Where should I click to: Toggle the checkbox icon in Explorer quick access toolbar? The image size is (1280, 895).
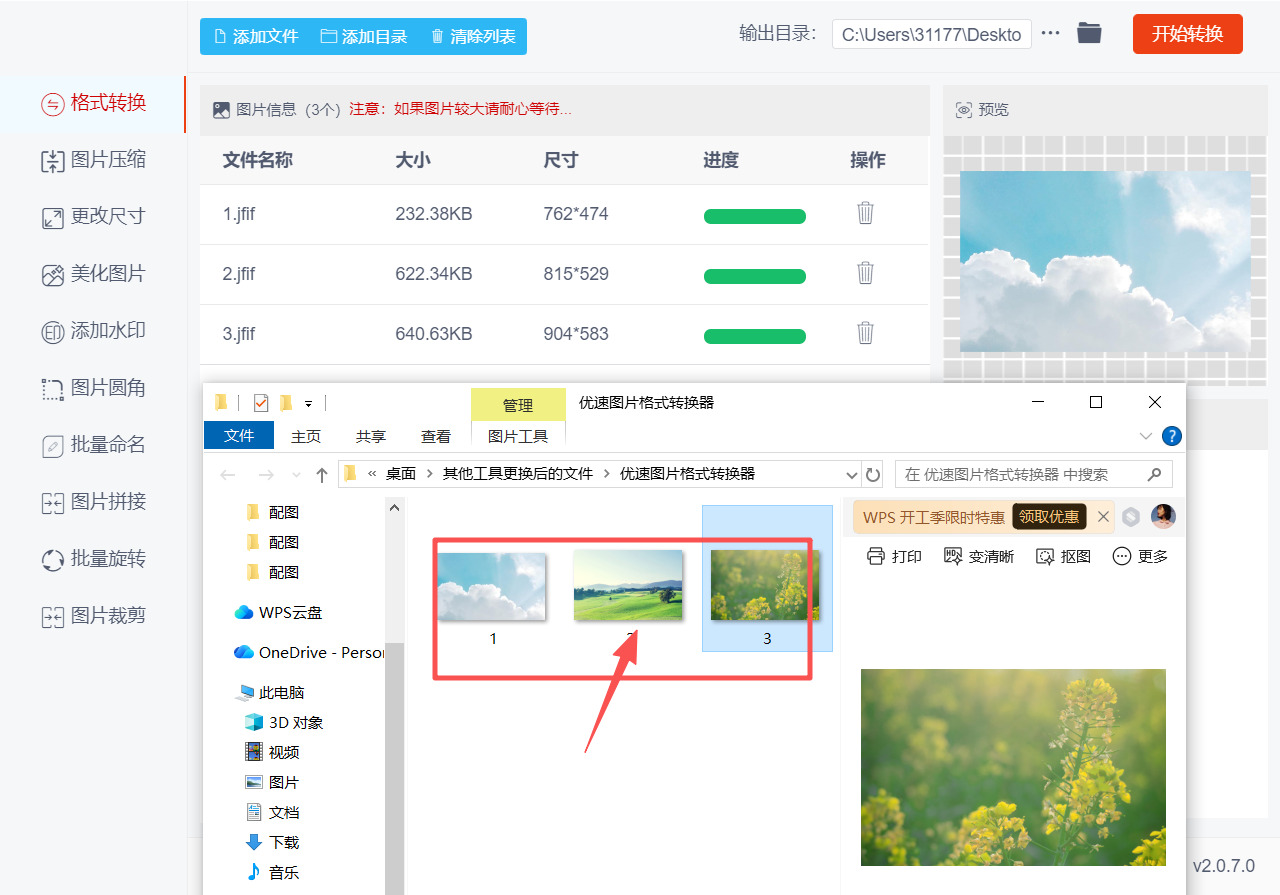[260, 402]
